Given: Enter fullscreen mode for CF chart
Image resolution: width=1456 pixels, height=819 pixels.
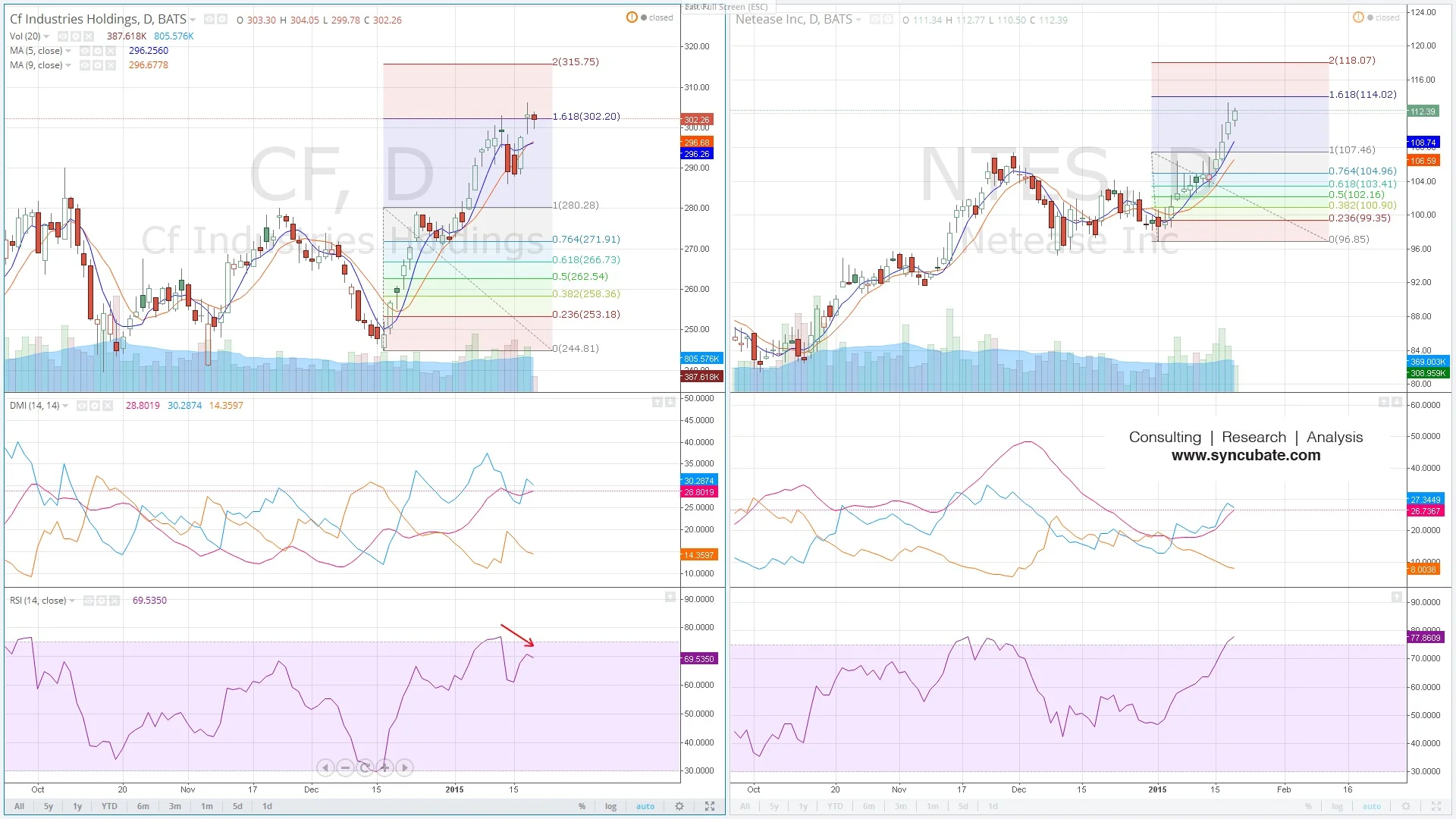Looking at the screenshot, I should pos(710,806).
